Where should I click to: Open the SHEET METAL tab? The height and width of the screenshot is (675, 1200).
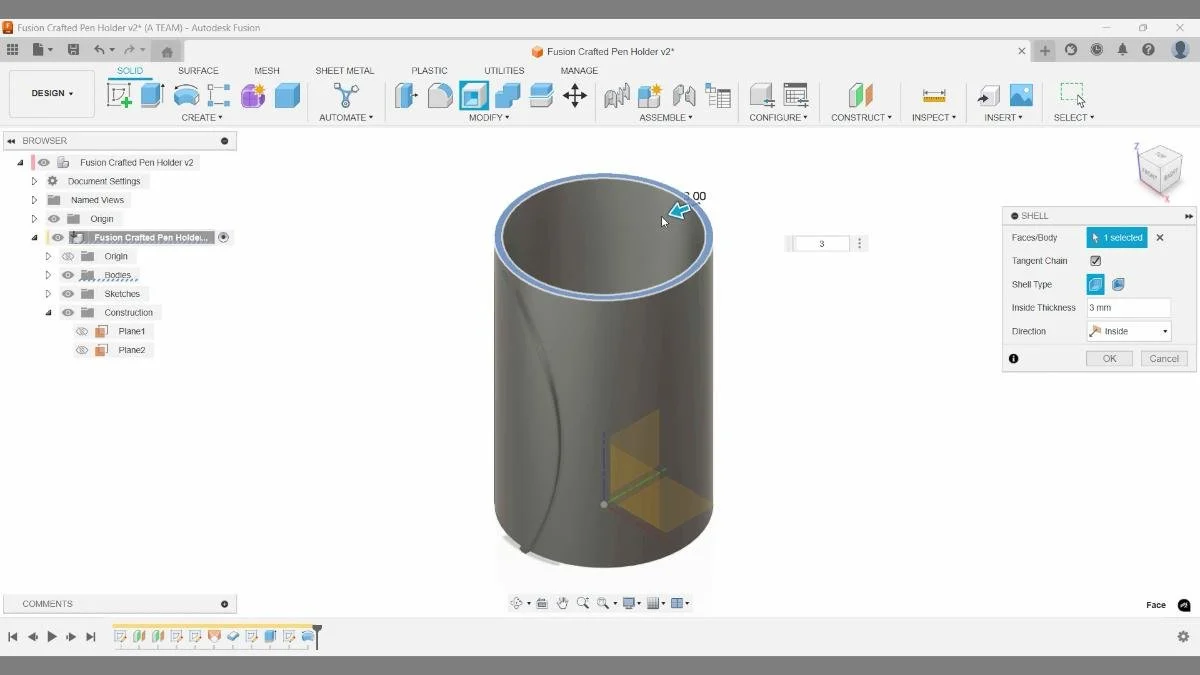345,70
